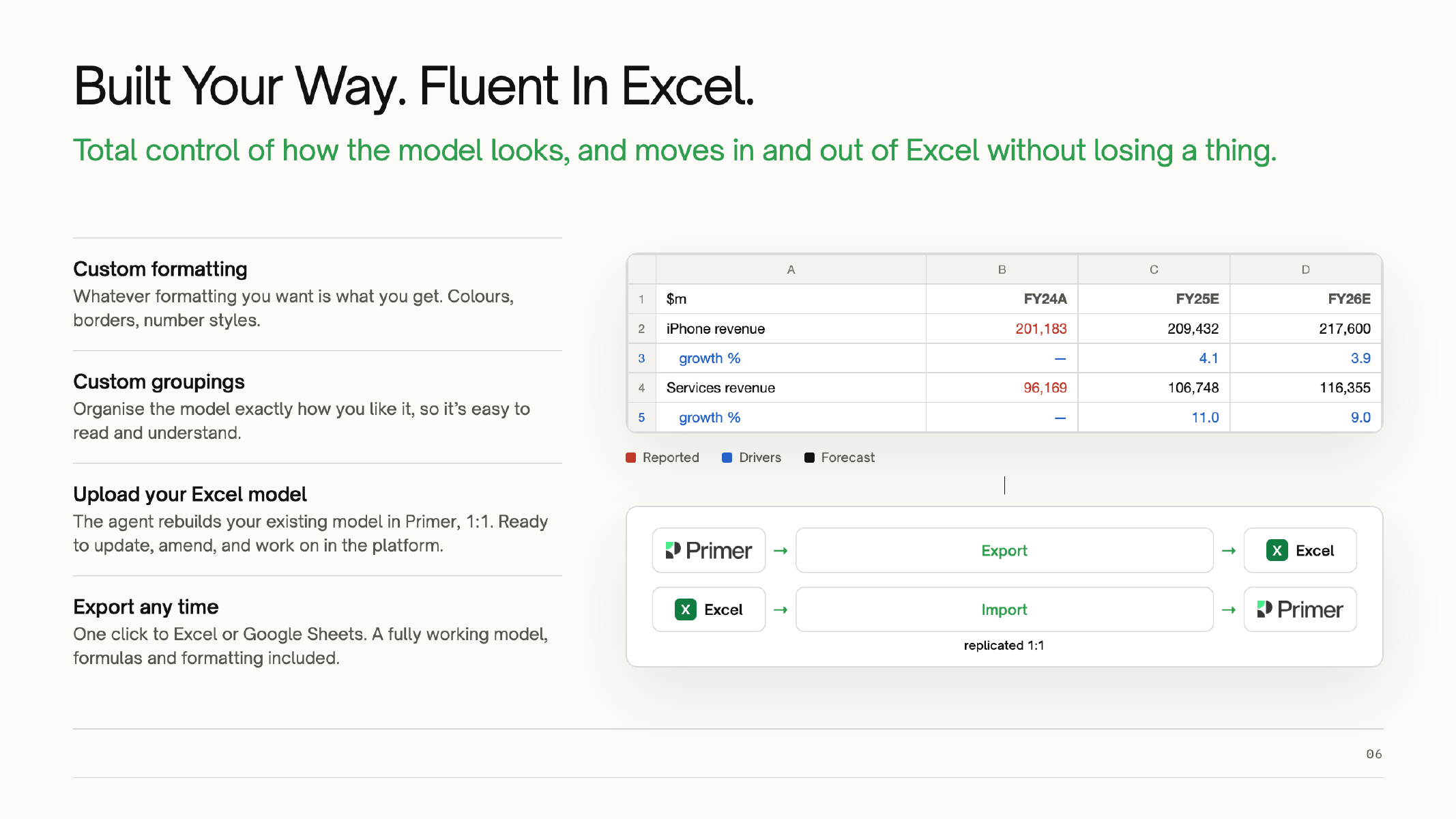The height and width of the screenshot is (819, 1456).
Task: Click the Import button
Action: point(1004,609)
